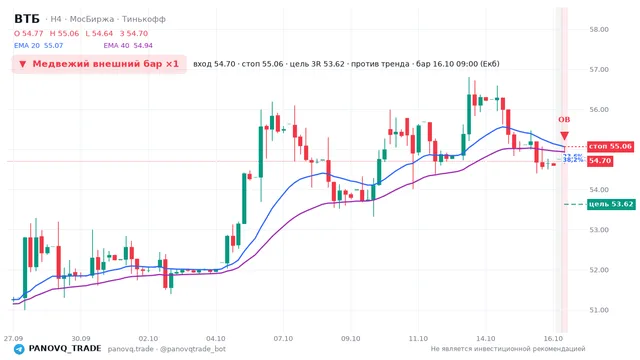640x360 pixels.
Task: Click the 11.10 date axis label
Action: pos(418,339)
